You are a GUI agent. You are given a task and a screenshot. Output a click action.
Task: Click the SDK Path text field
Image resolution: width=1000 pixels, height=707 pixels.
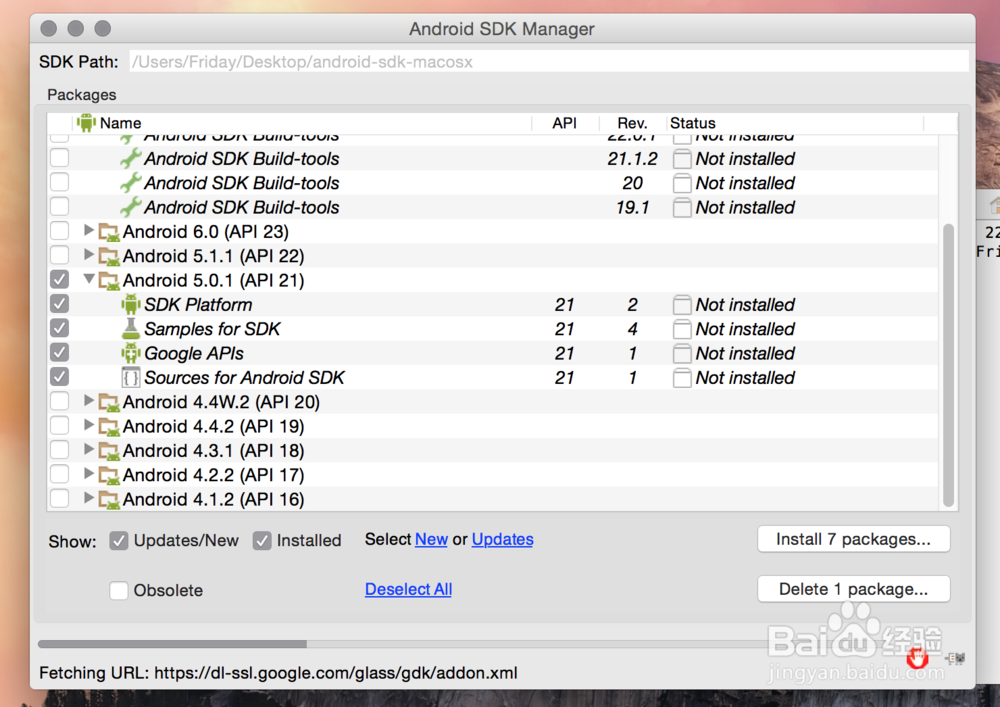point(548,62)
